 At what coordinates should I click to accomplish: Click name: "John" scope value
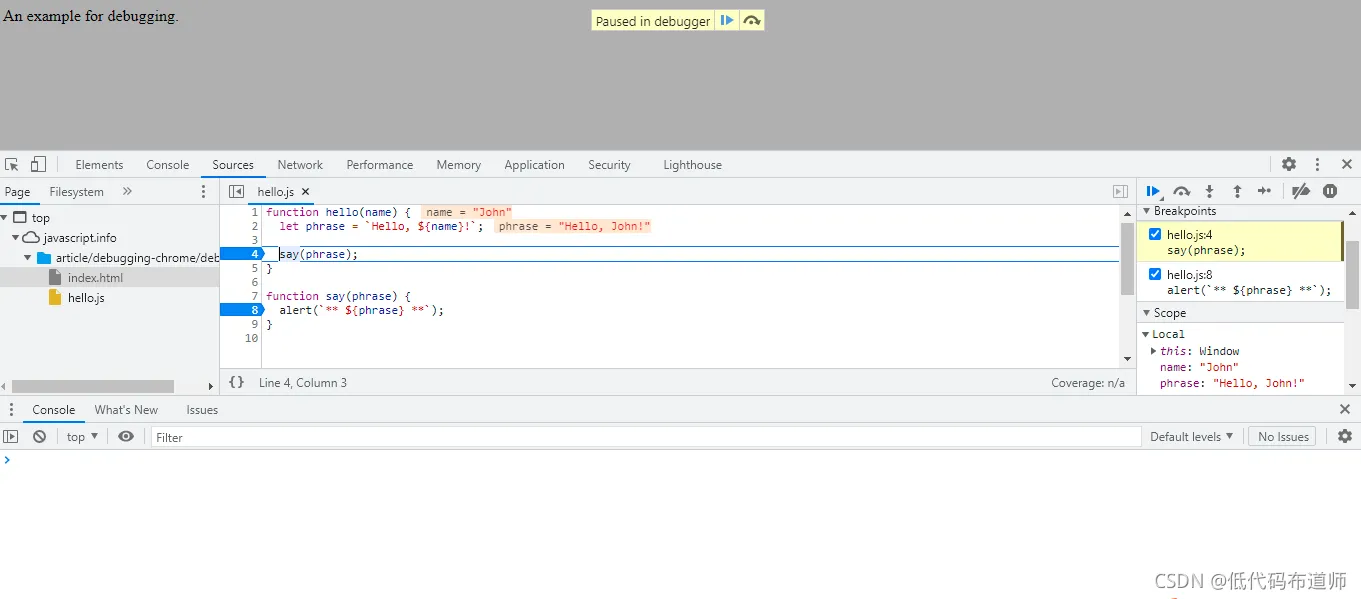(x=1199, y=367)
